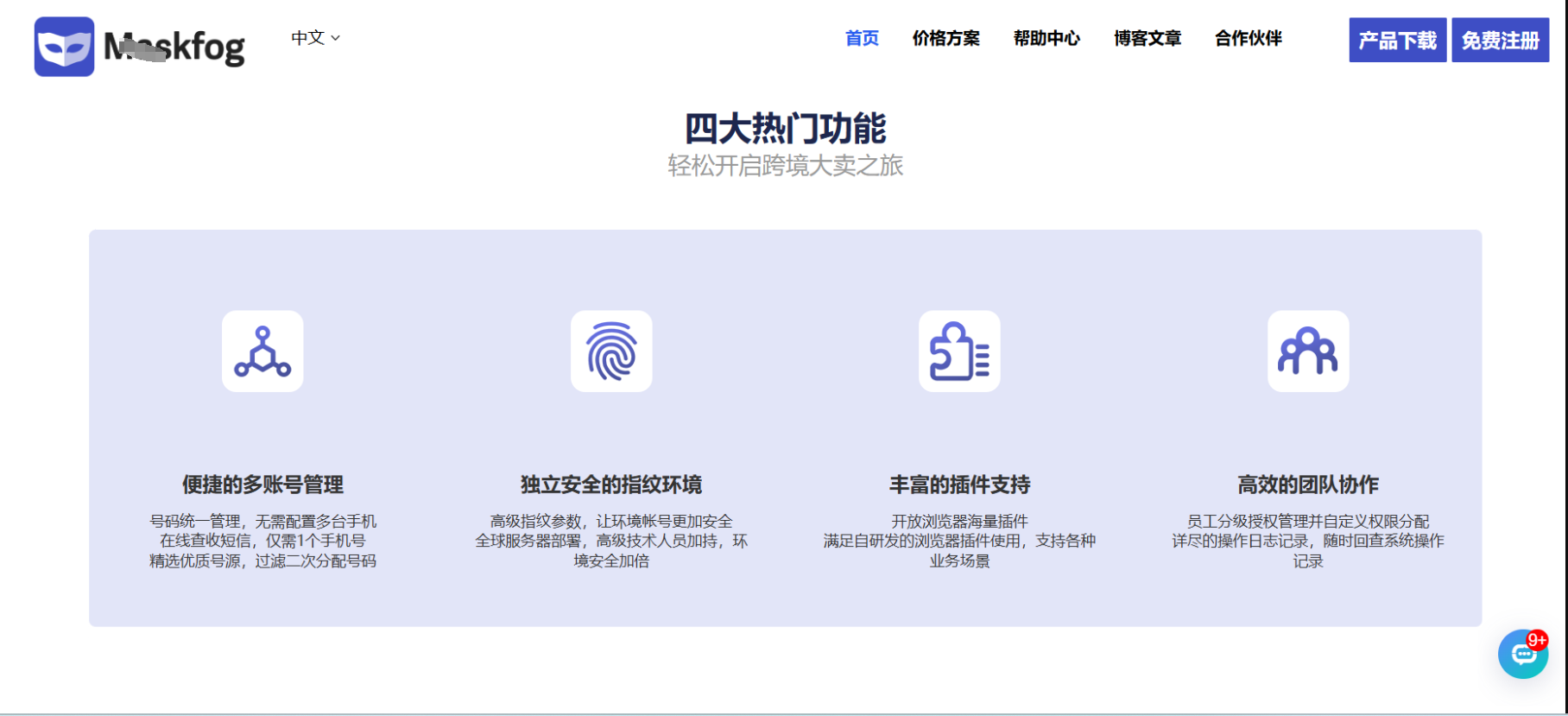The width and height of the screenshot is (1568, 716).
Task: Click the title 高效的团队协作
Action: click(1308, 485)
